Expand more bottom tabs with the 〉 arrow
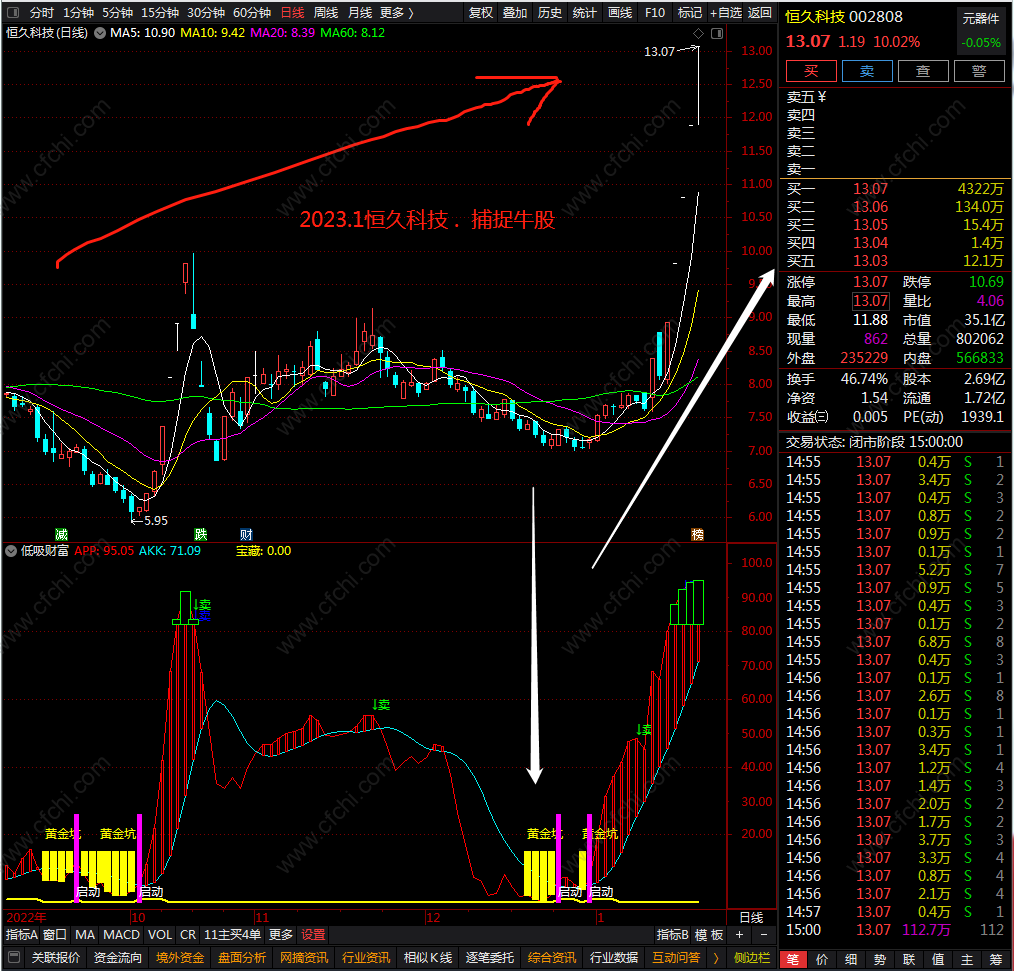 point(716,957)
